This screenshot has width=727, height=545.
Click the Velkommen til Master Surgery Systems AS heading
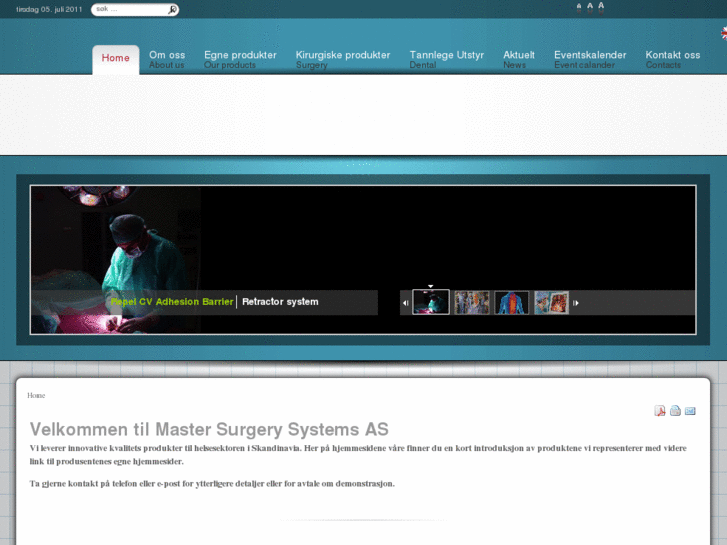(x=209, y=430)
